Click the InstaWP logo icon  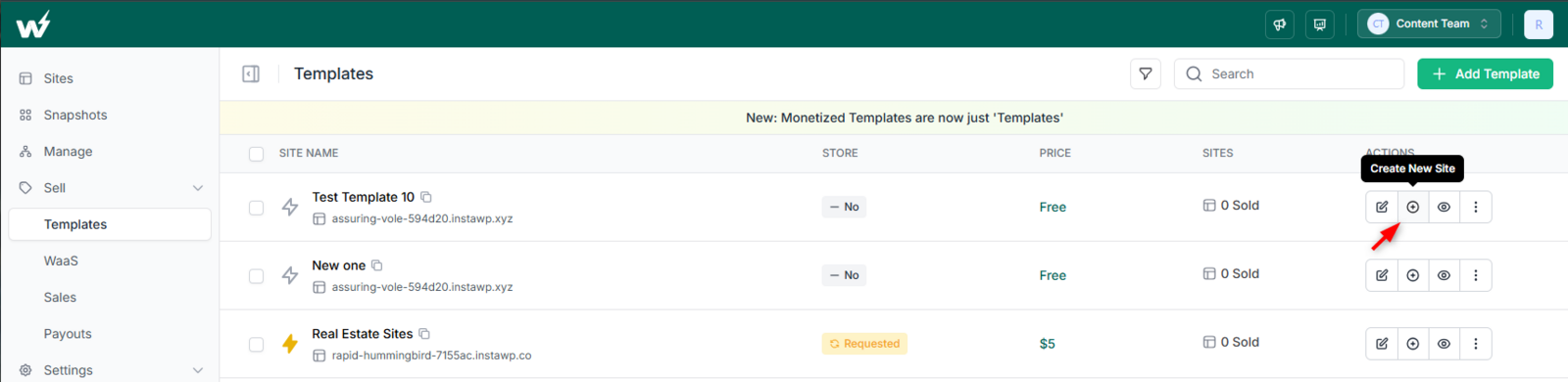click(33, 24)
